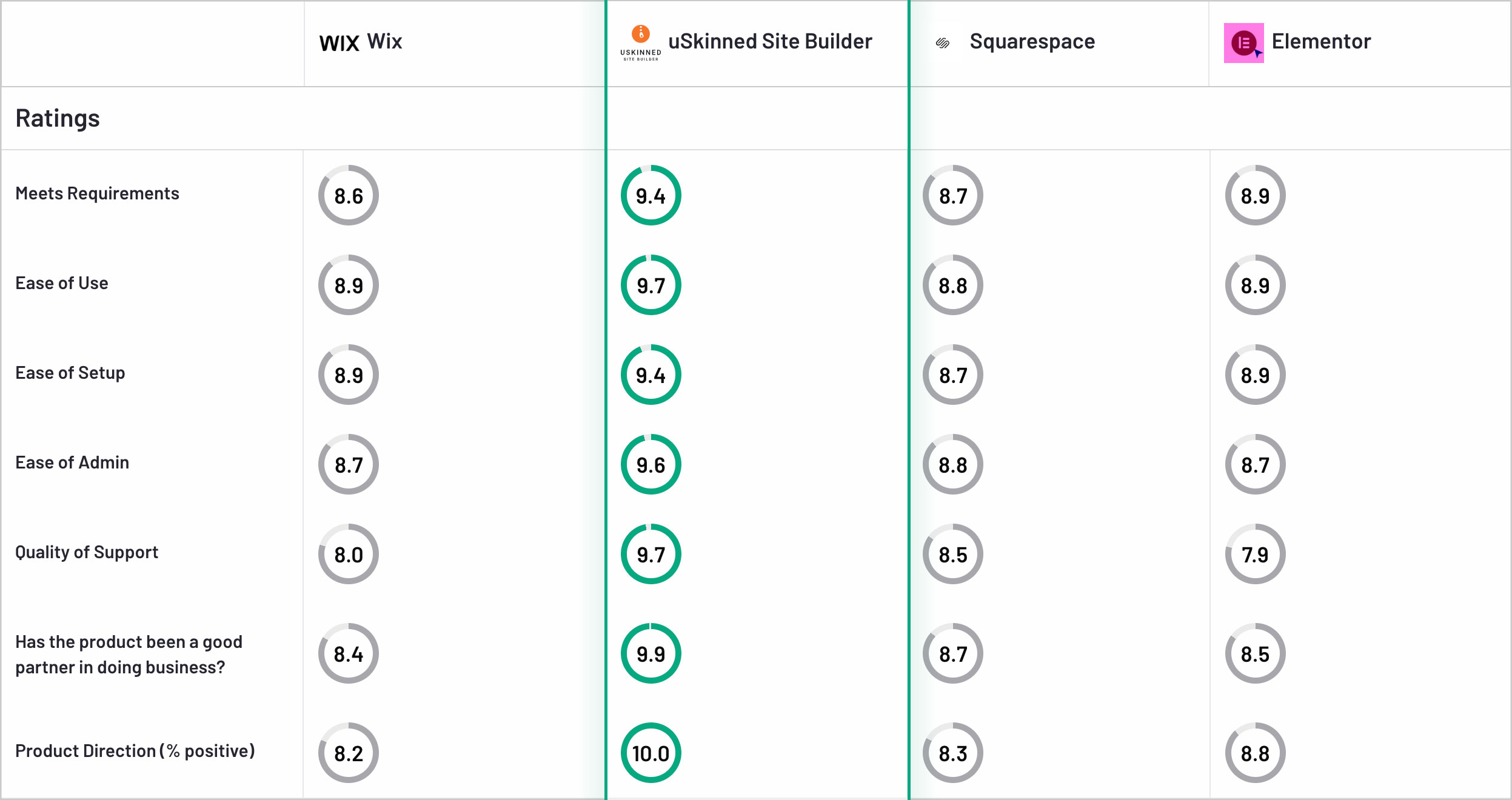Open the uSkinned Site Builder title link
Screen dimensions: 1512x800
click(770, 42)
